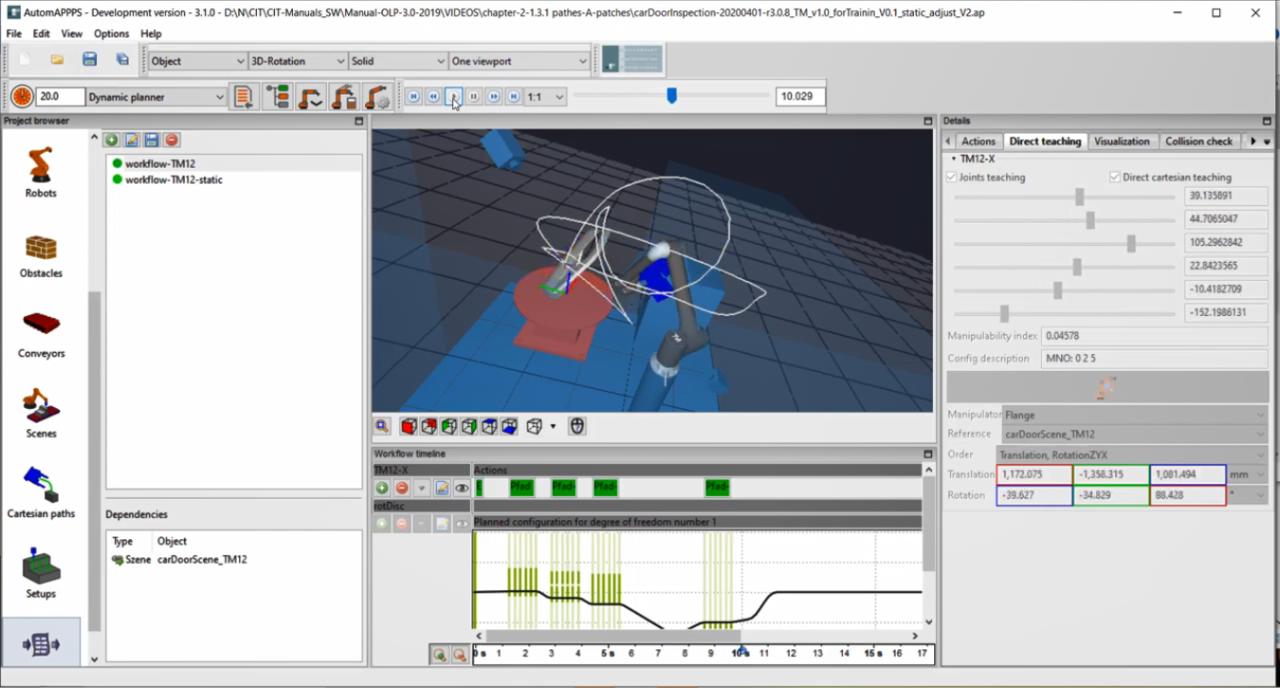Toggle TM12-X timeline visibility eye
The width and height of the screenshot is (1280, 688).
point(461,488)
